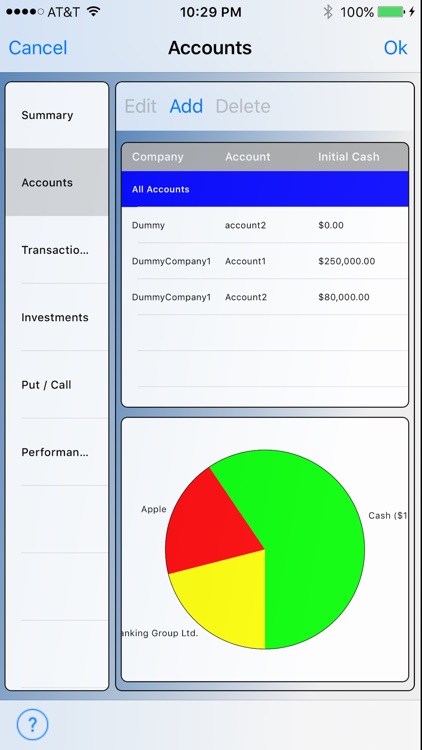422x750 pixels.
Task: Cancel the Accounts dialog
Action: (x=38, y=48)
